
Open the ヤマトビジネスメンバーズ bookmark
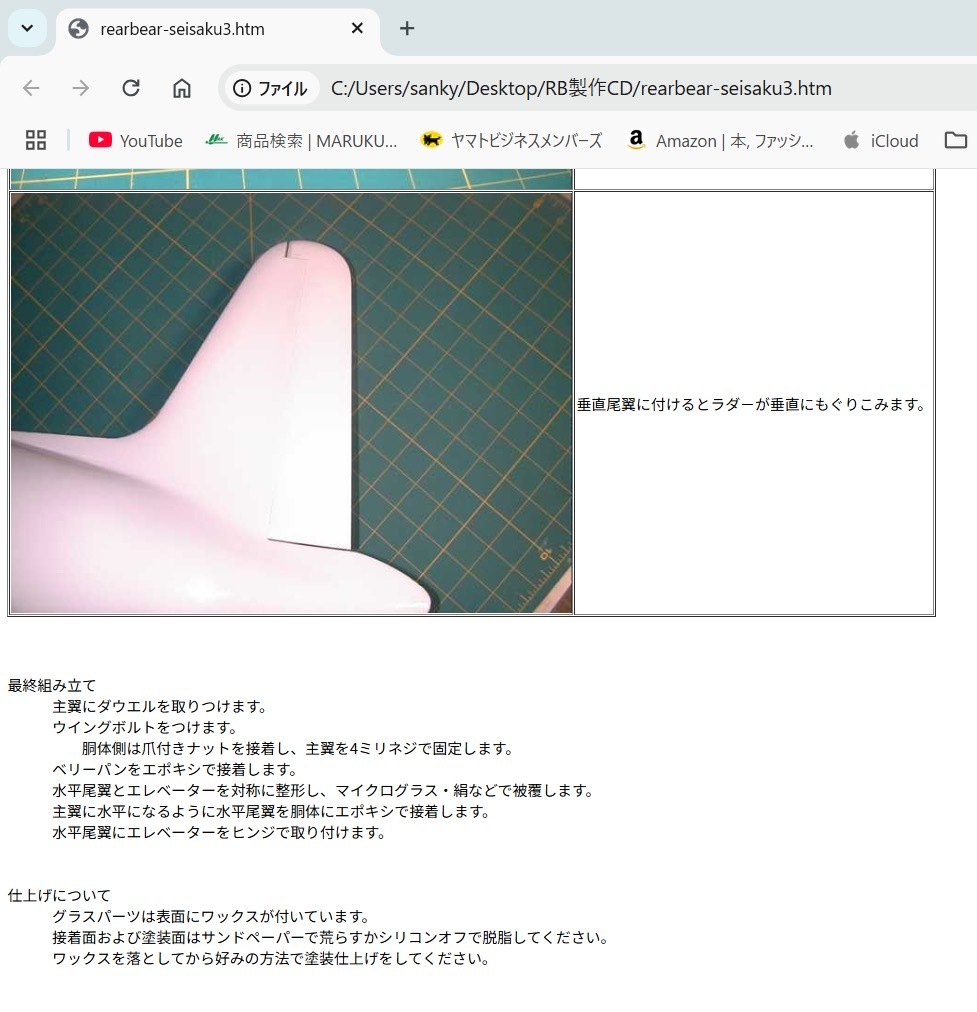(x=510, y=141)
